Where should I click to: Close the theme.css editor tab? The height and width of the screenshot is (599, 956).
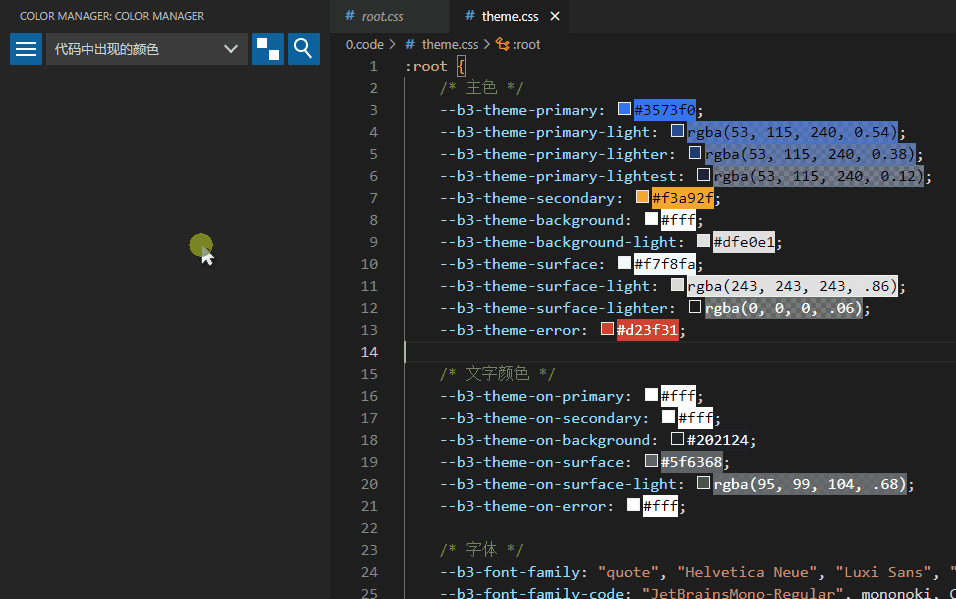coord(555,17)
